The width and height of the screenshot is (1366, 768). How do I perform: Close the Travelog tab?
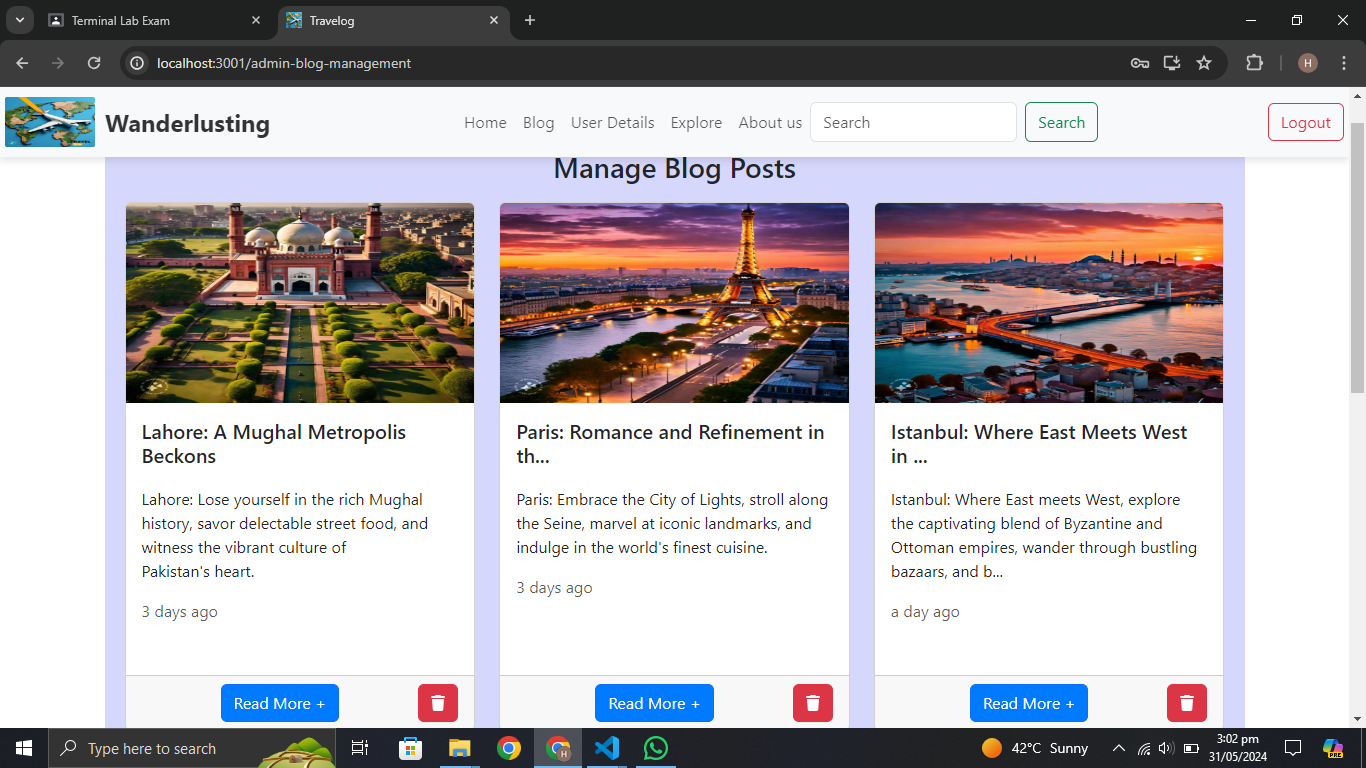click(494, 20)
